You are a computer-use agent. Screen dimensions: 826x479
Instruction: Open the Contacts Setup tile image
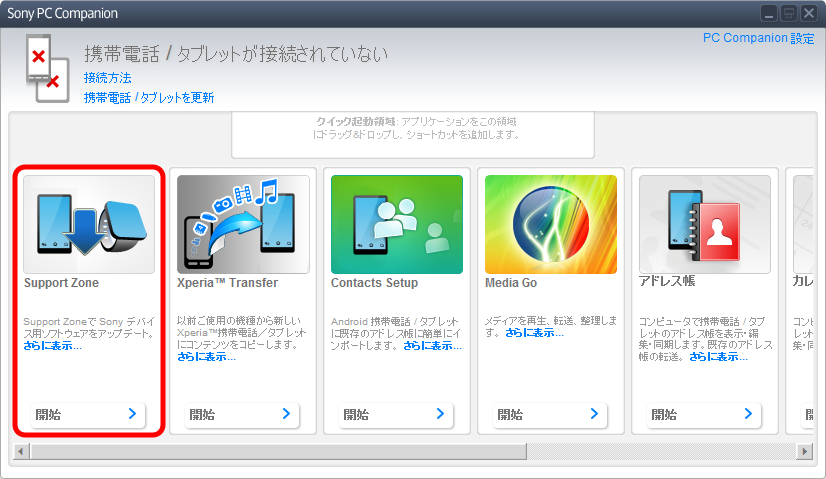point(397,224)
